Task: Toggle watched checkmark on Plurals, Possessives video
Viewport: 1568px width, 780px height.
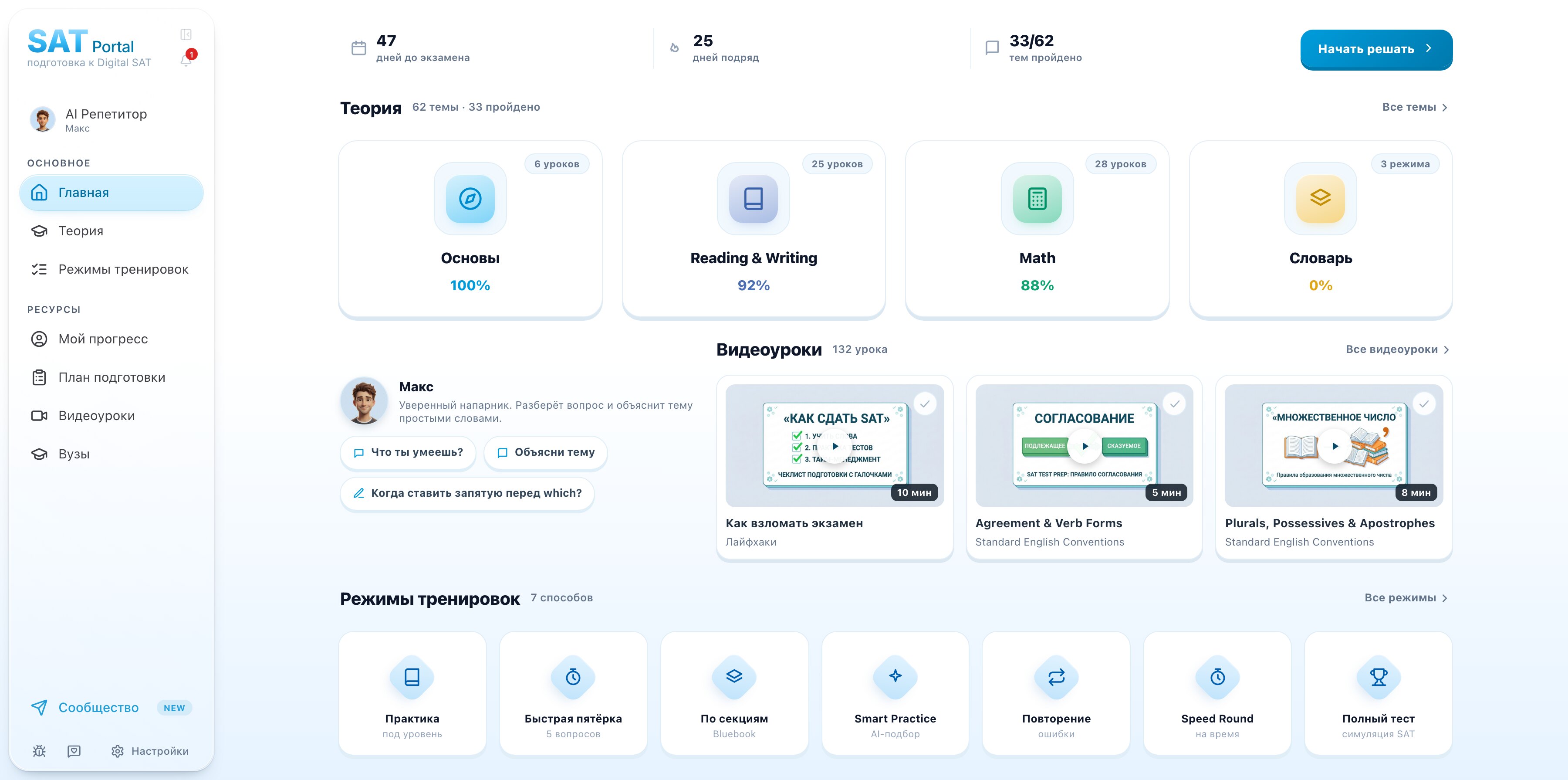Action: [1424, 404]
